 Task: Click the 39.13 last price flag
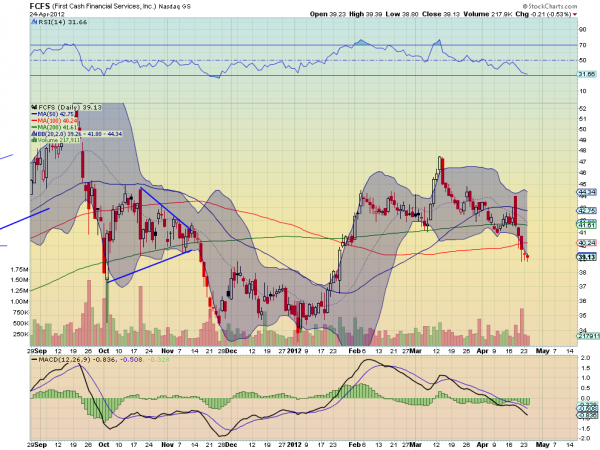pyautogui.click(x=587, y=257)
